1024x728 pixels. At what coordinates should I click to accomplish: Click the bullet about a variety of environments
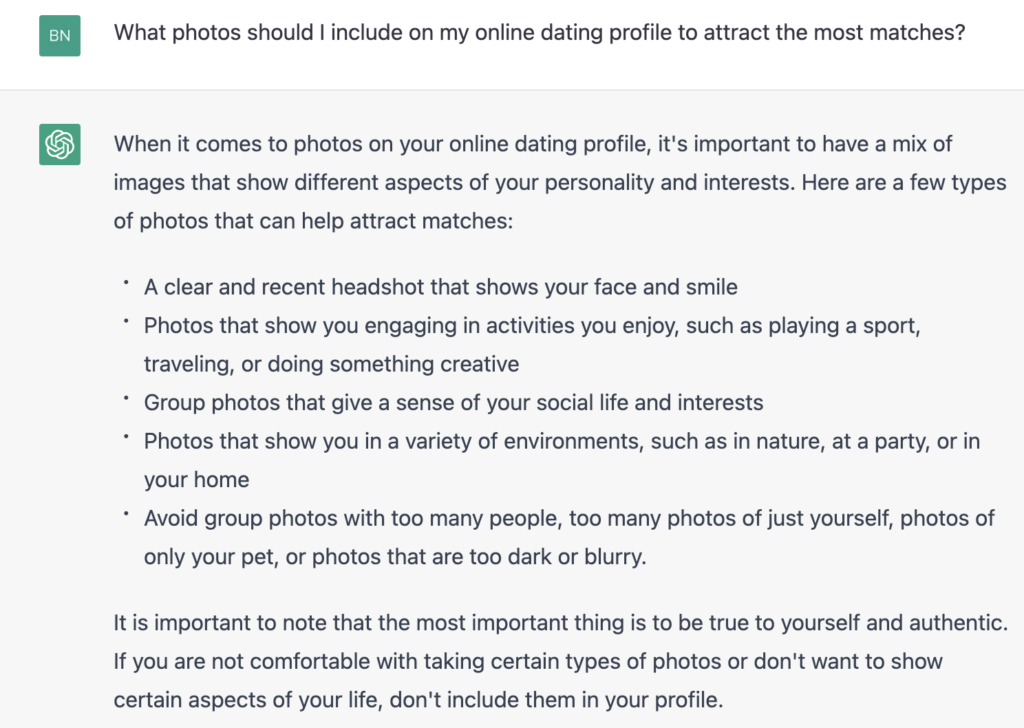[562, 460]
